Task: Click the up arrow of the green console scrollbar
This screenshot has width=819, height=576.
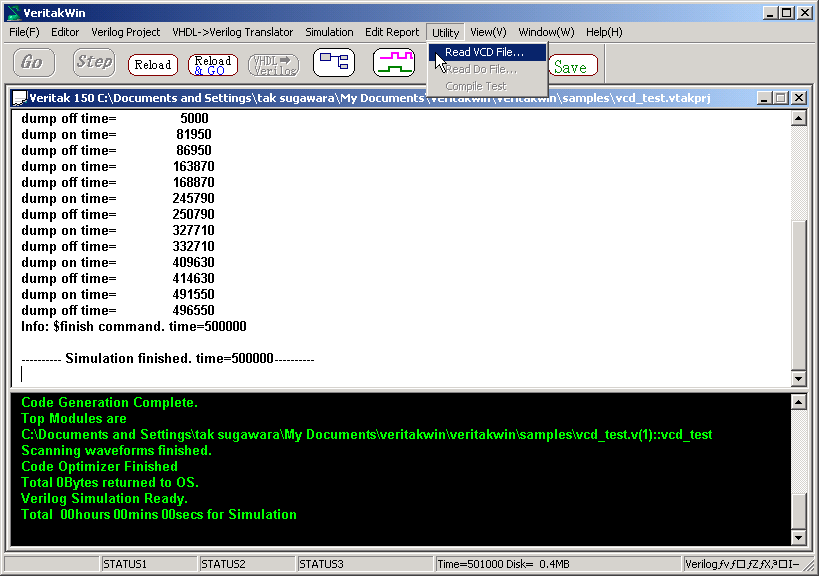Action: tap(798, 402)
